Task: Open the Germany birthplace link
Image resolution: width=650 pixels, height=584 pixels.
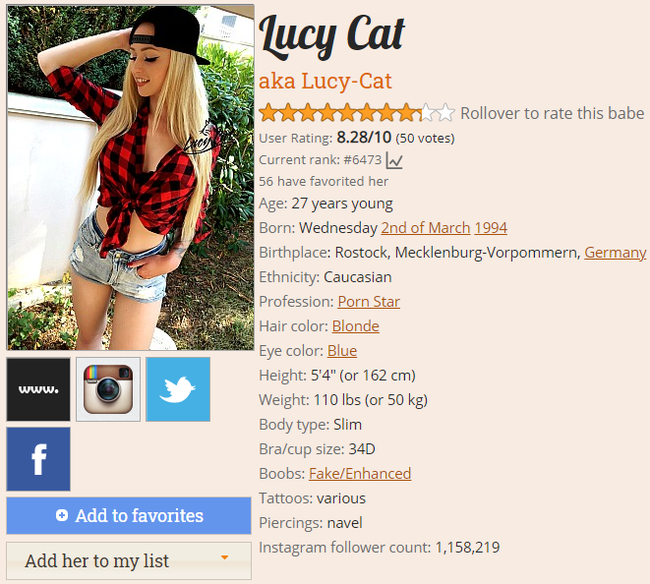Action: (615, 252)
